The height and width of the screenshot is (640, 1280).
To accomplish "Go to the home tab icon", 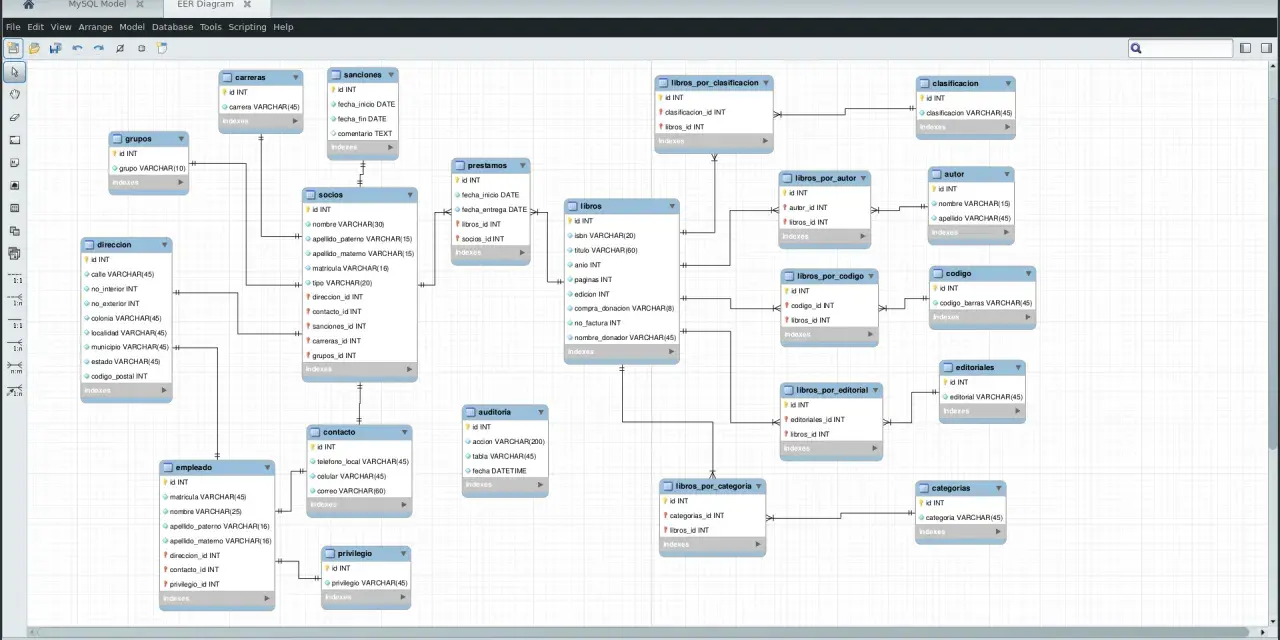I will (x=28, y=5).
